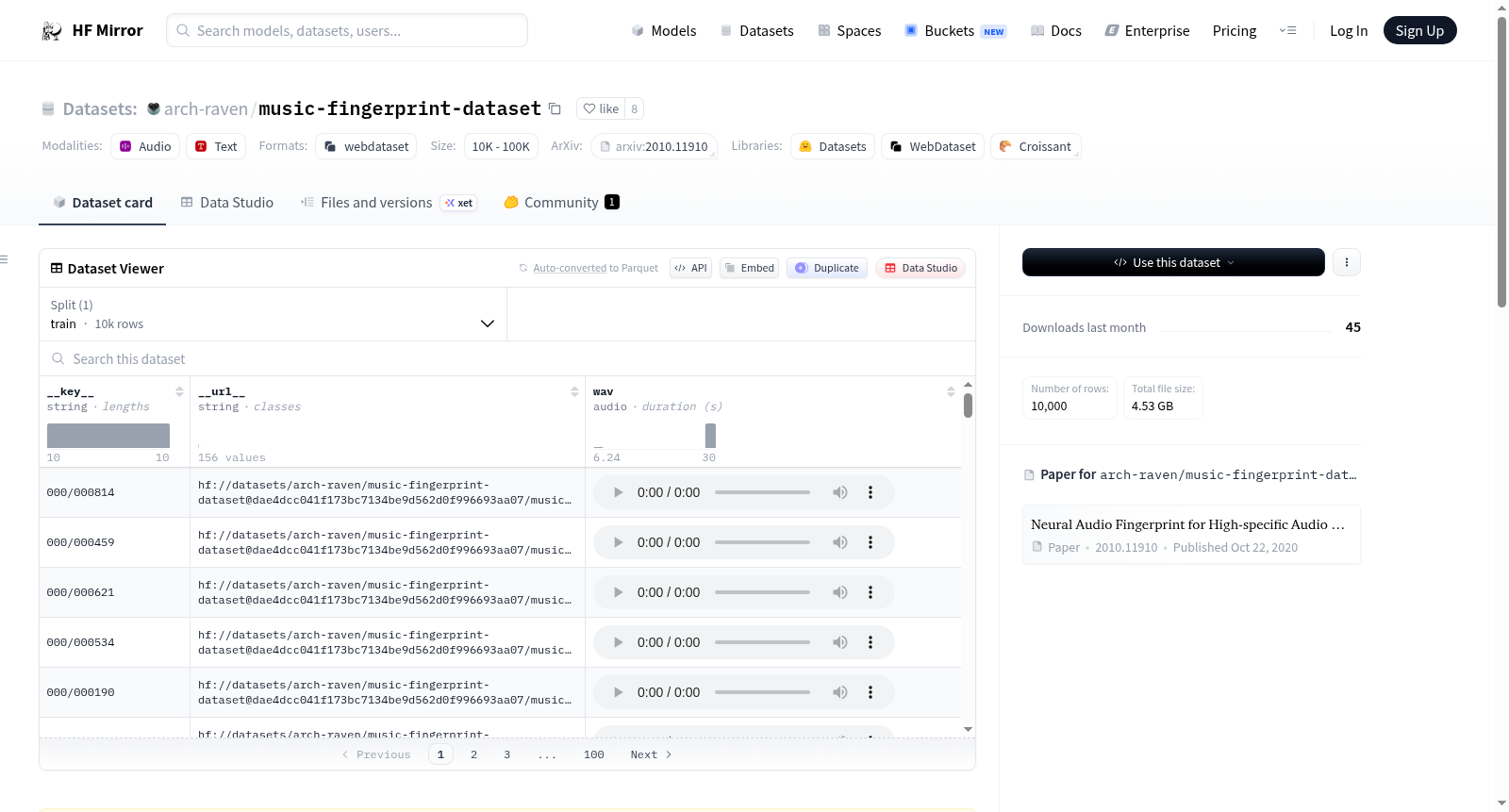Open the arxiv:2010.11910 tag
The image size is (1509, 812).
(654, 146)
